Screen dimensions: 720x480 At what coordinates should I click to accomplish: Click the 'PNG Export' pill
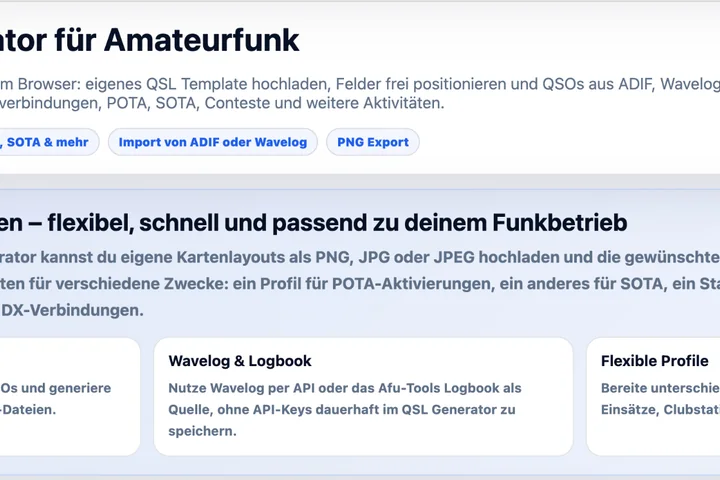tap(373, 142)
